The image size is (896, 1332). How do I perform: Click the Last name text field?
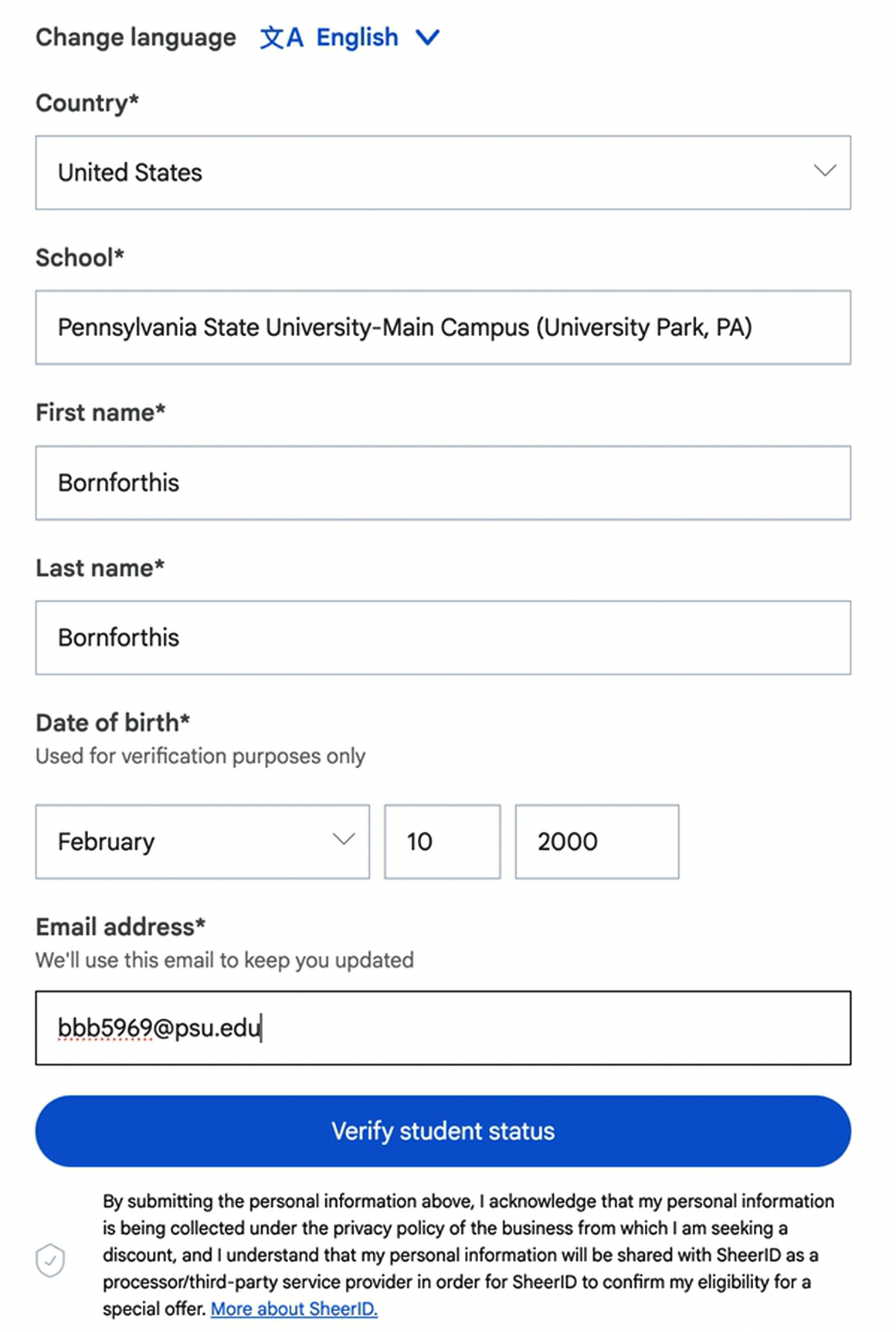tap(443, 637)
